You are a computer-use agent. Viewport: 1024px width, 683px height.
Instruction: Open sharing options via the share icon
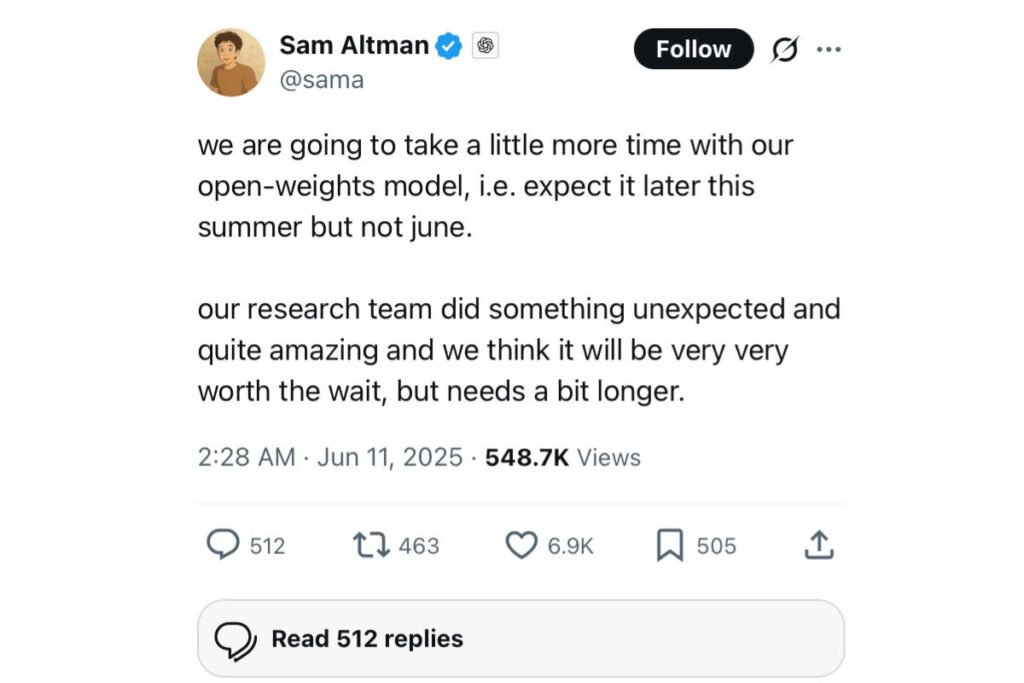tap(819, 545)
